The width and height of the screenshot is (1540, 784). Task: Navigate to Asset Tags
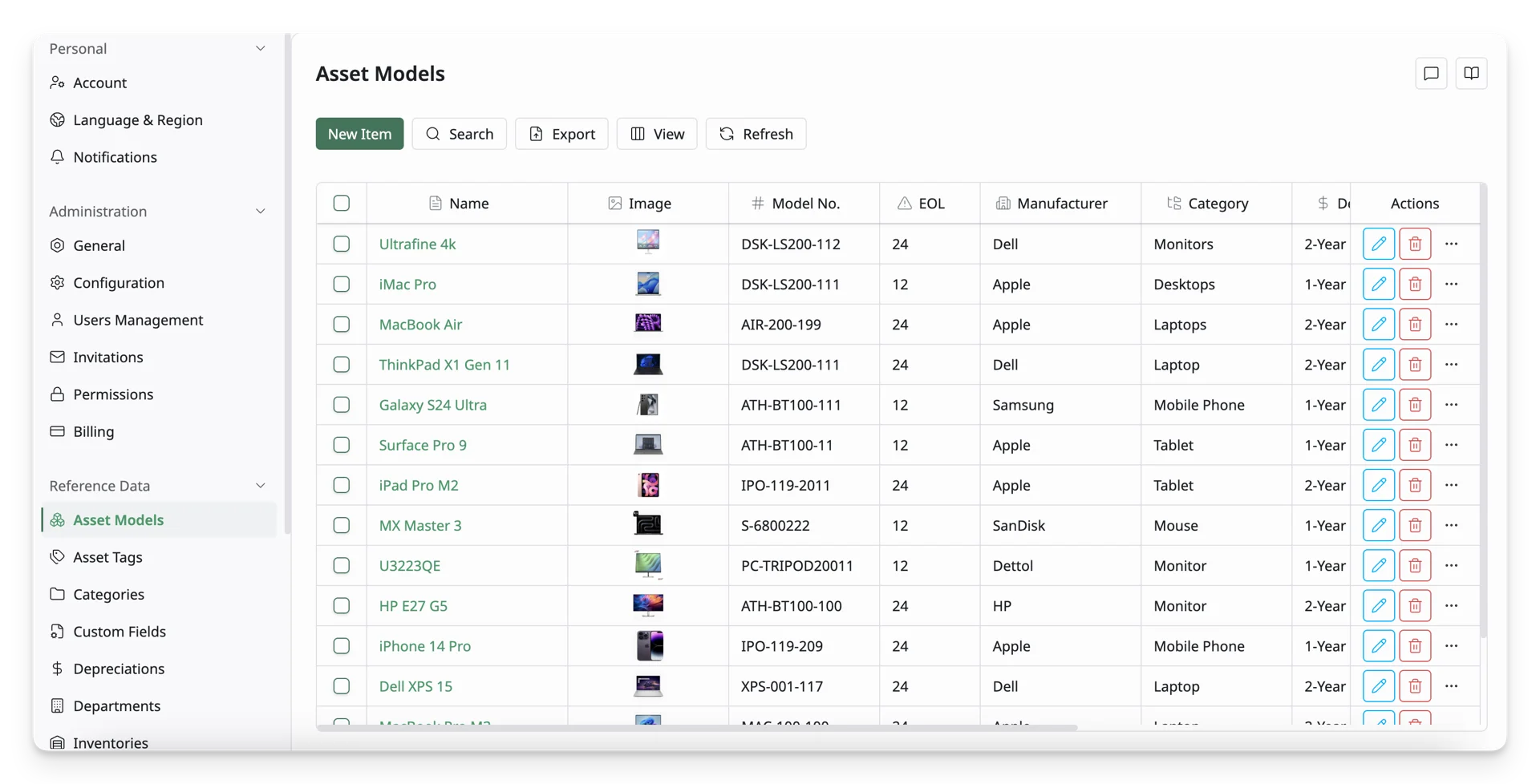159,557
